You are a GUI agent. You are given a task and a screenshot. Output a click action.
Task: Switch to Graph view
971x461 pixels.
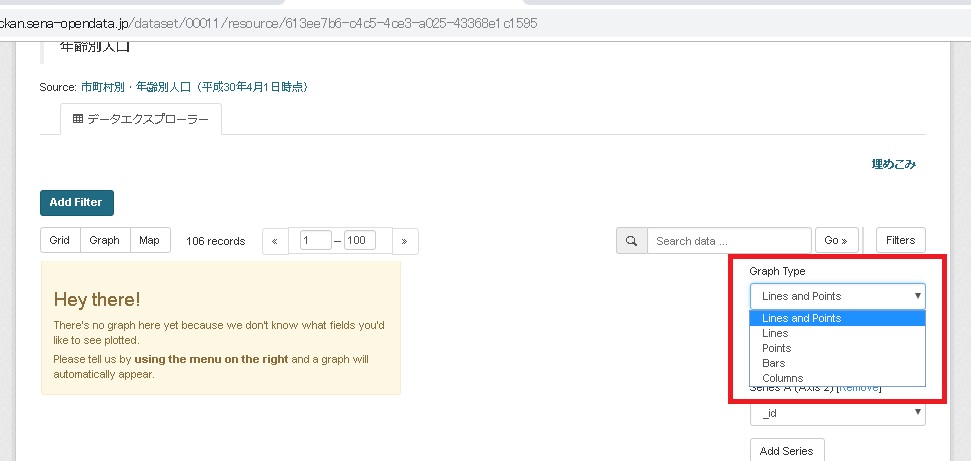(104, 240)
